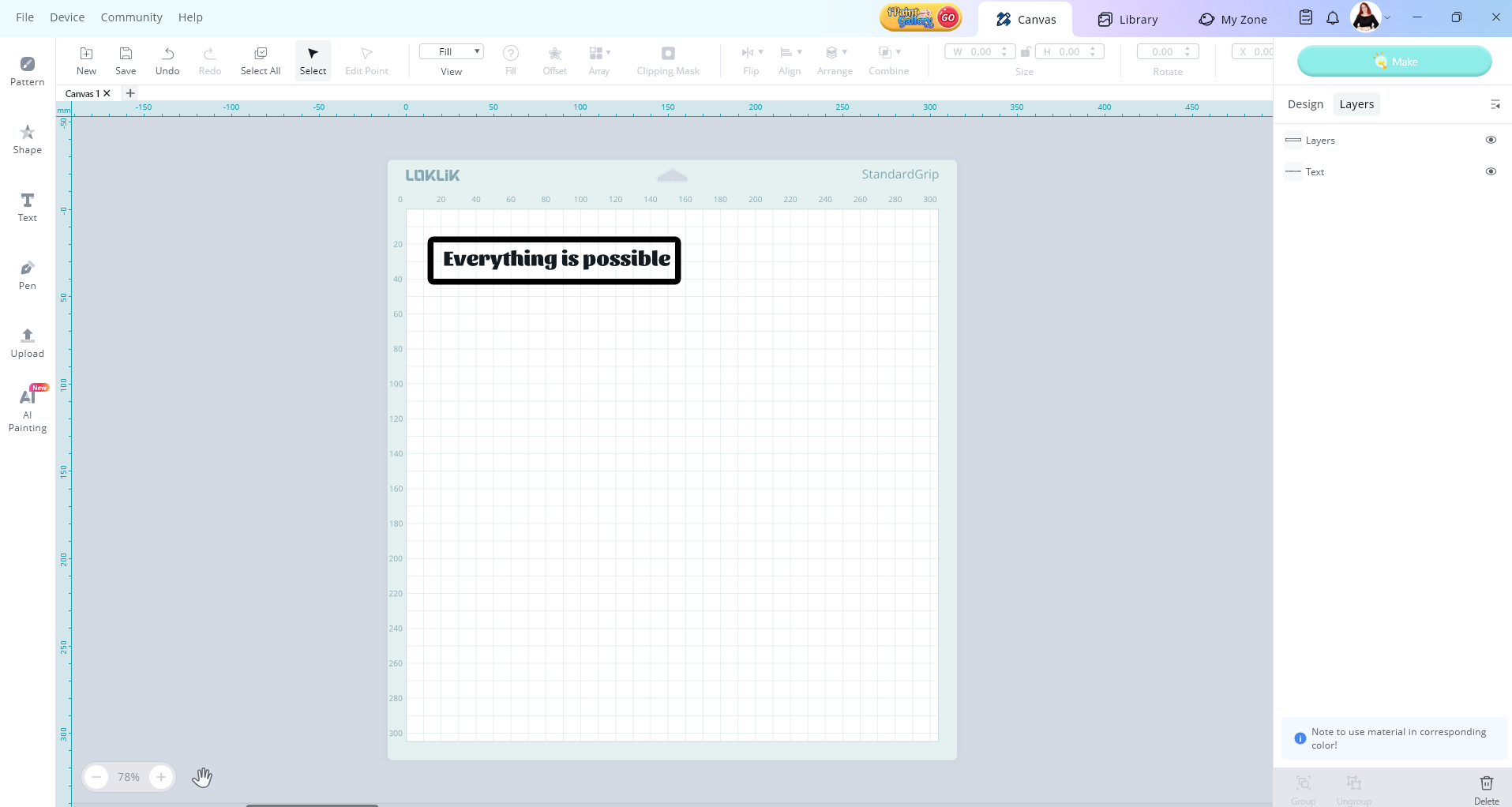Click the Undo toolbar icon
1512x807 pixels.
(x=167, y=60)
